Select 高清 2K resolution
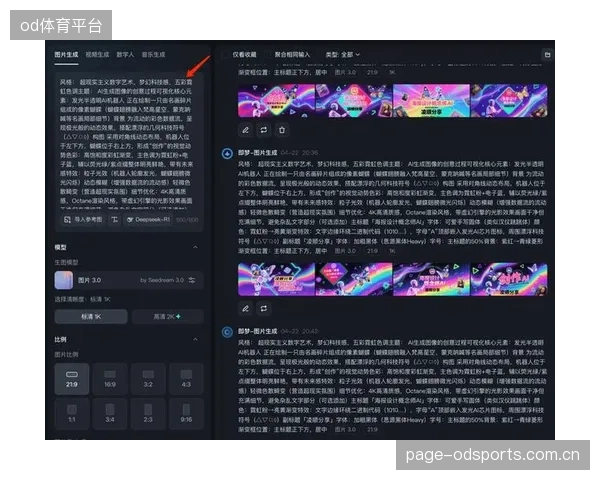Image resolution: width=600 pixels, height=480 pixels. pyautogui.click(x=168, y=316)
